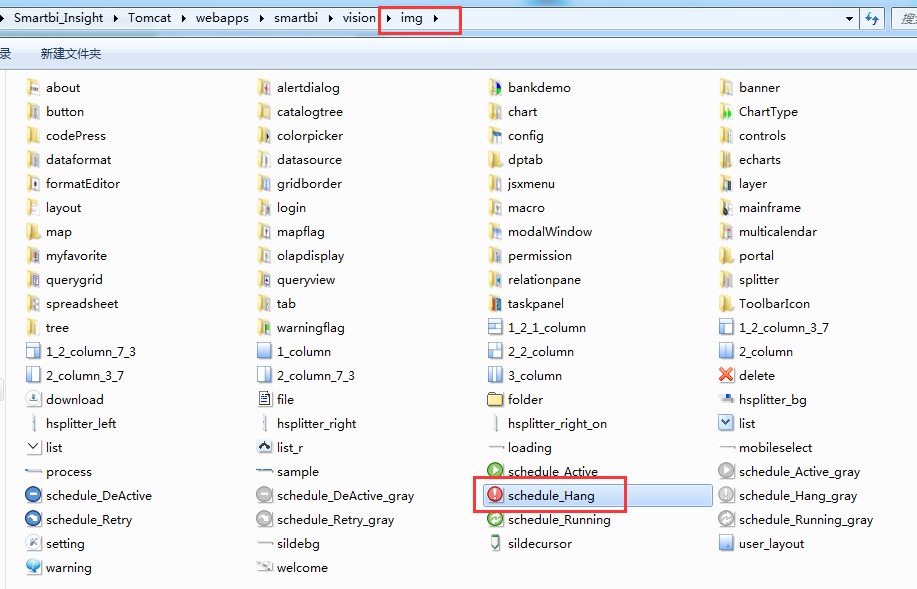Expand the arrow after img in path

pos(436,18)
